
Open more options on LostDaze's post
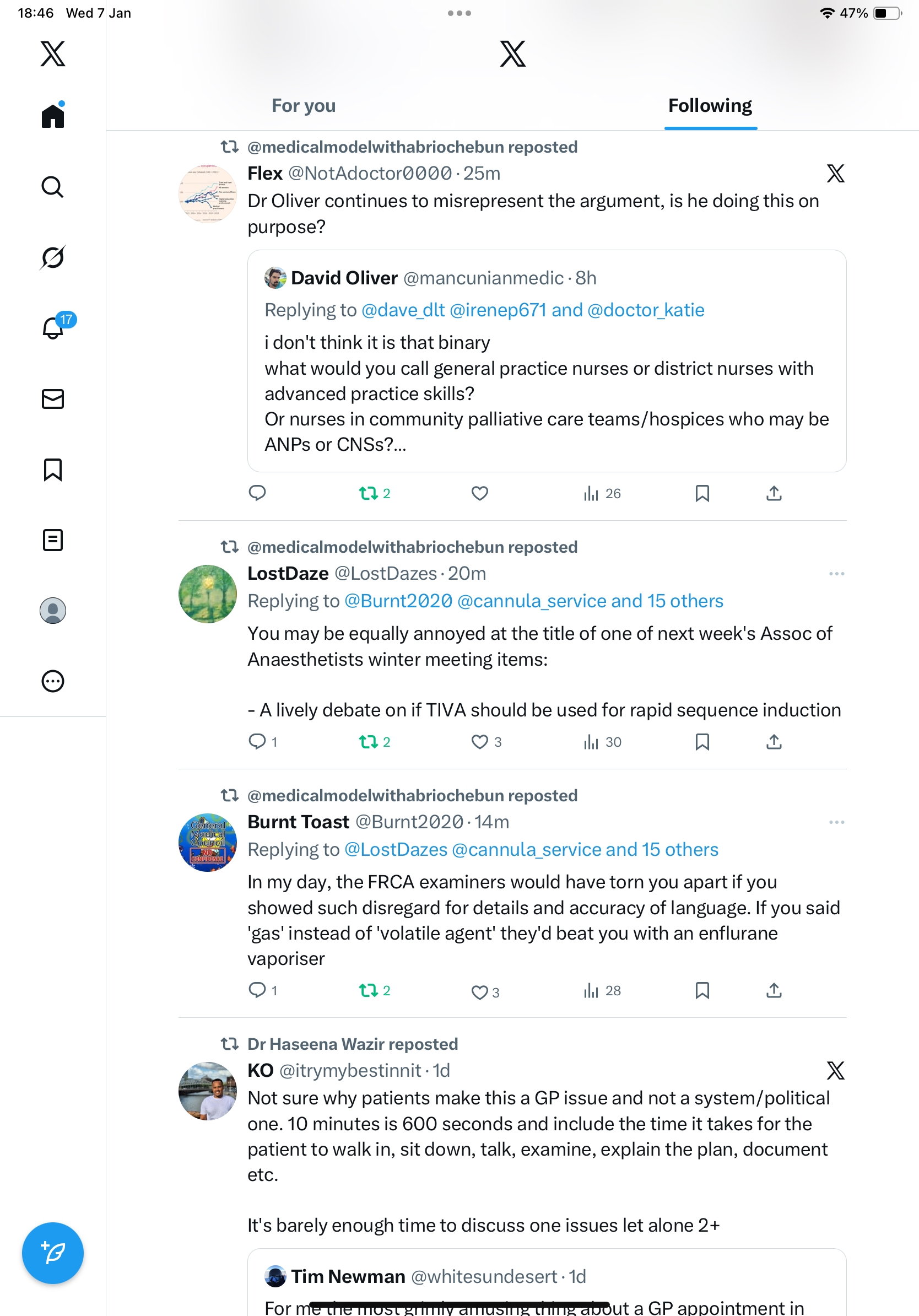pos(836,574)
